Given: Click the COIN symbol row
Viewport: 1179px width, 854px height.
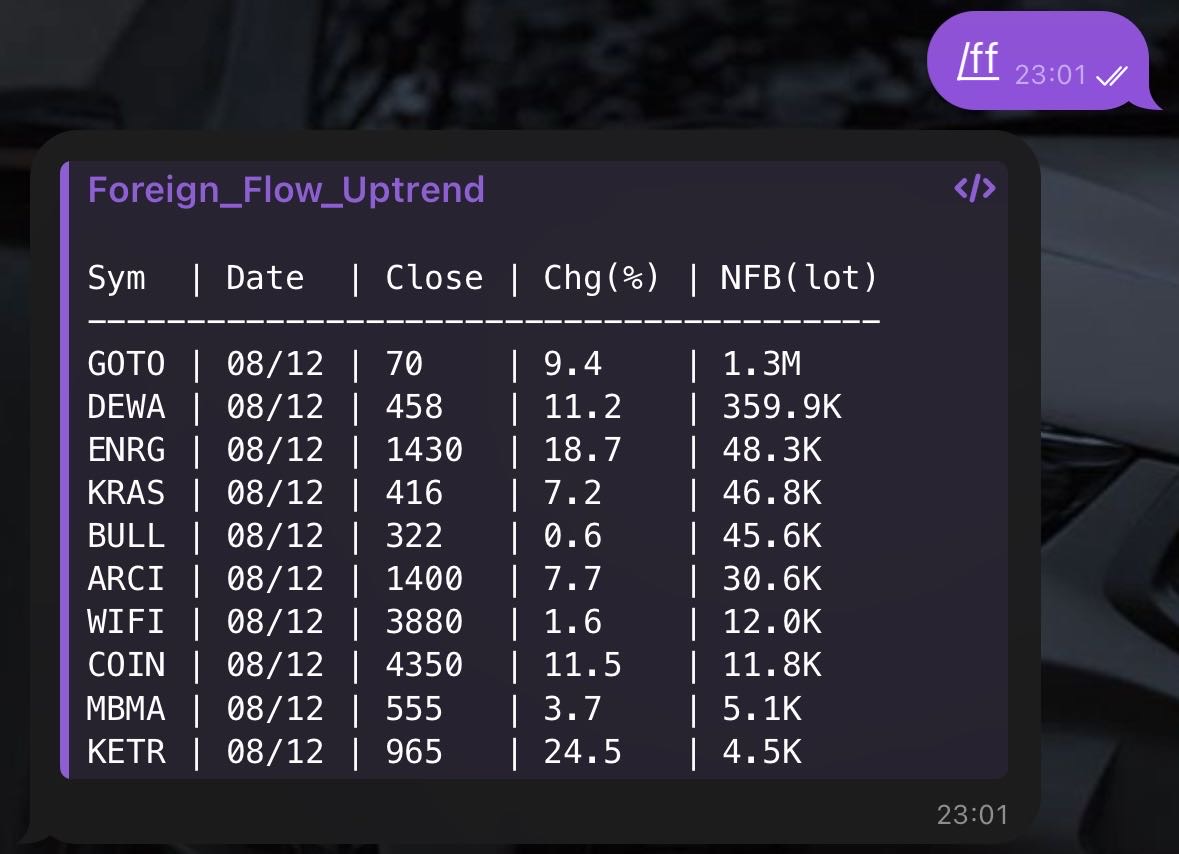Looking at the screenshot, I should click(x=126, y=664).
